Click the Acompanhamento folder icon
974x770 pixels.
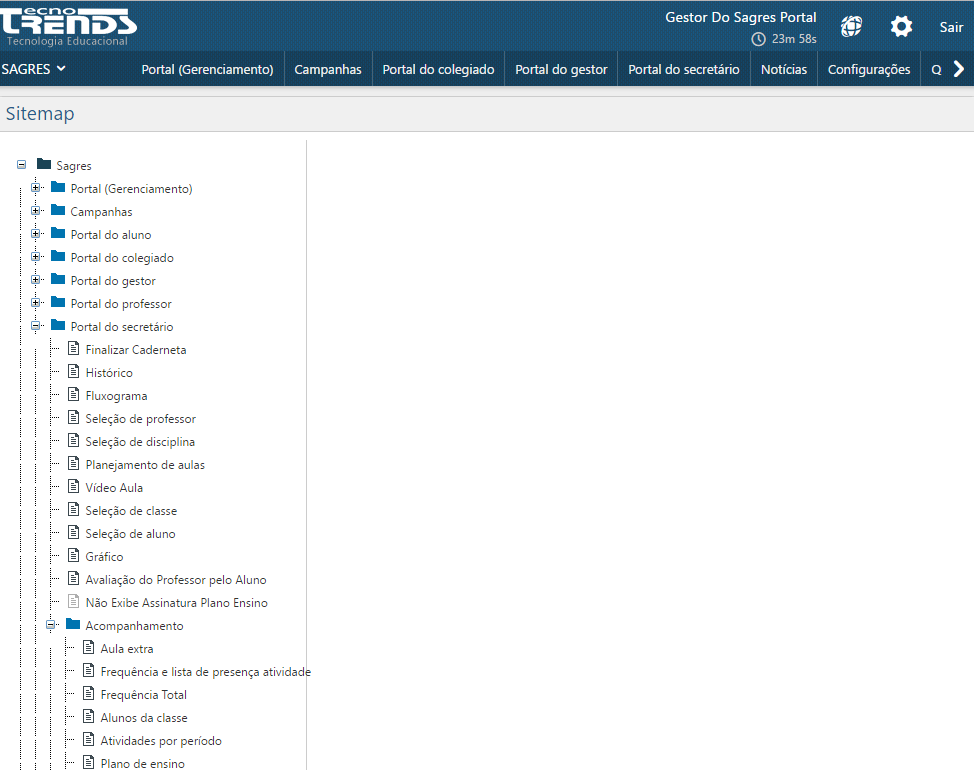point(74,625)
